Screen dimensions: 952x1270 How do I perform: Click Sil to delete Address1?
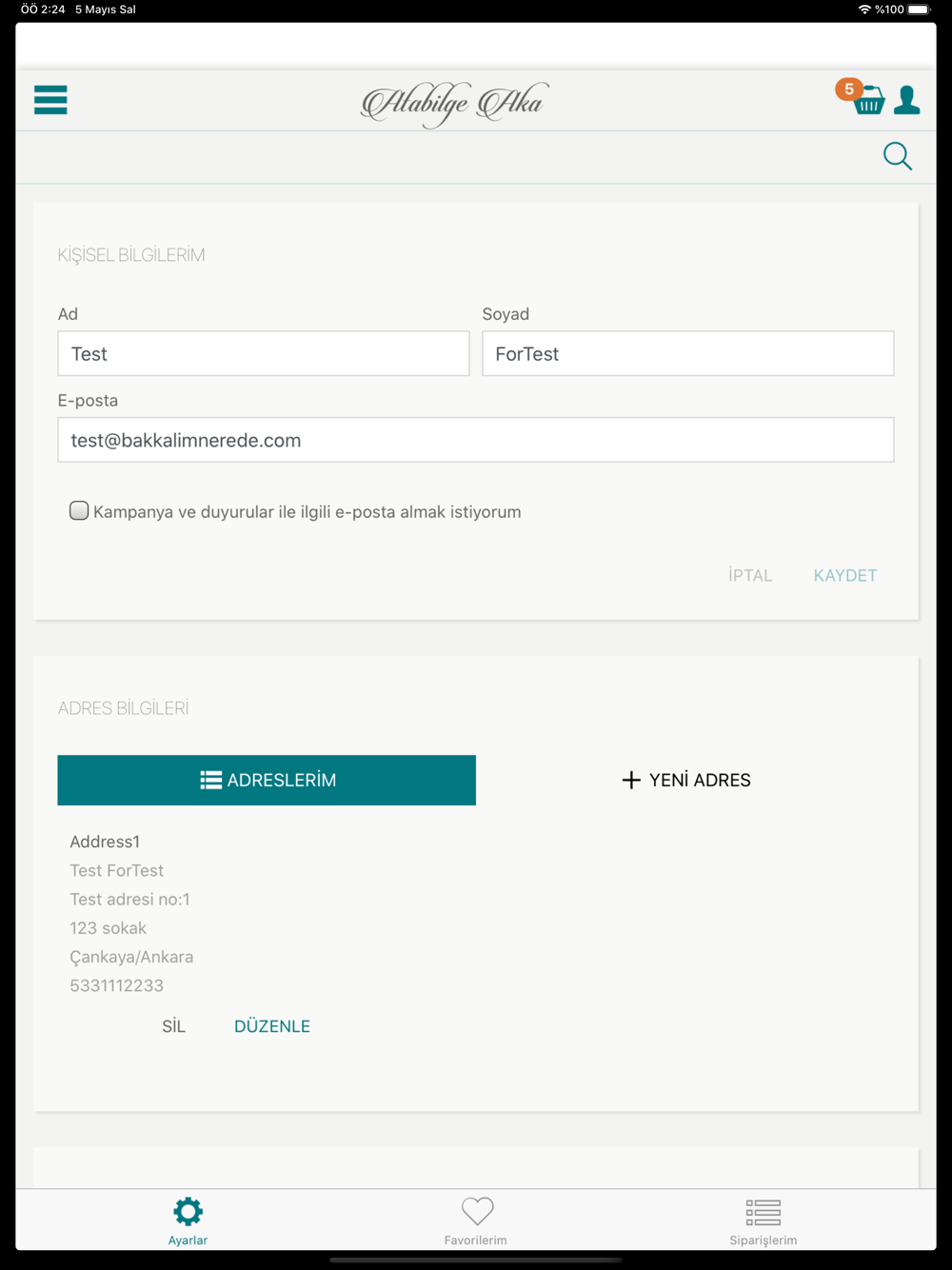click(173, 1026)
